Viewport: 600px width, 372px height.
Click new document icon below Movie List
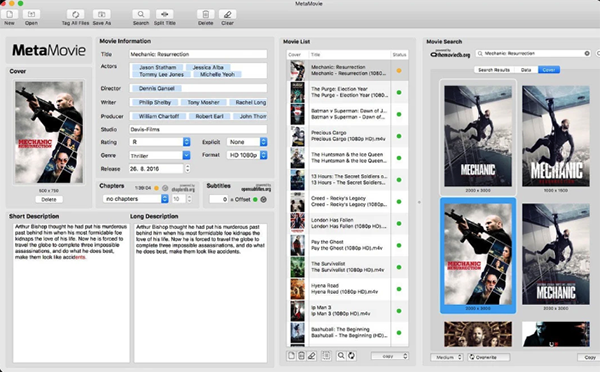(292, 356)
